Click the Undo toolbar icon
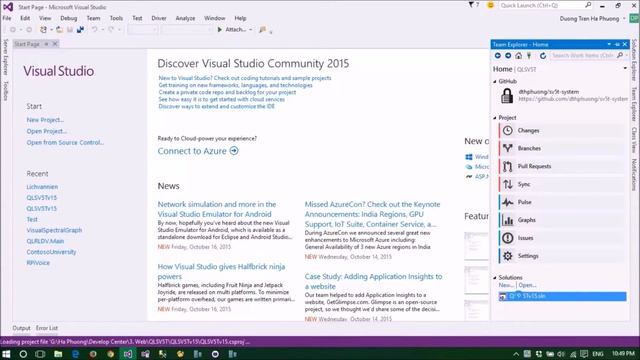 (94, 30)
